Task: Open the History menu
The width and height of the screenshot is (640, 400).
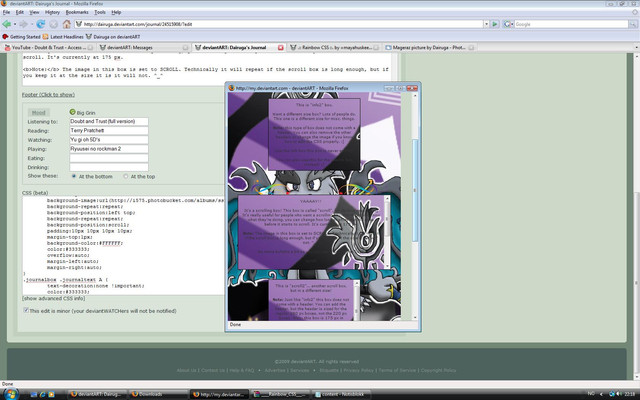Action: pyautogui.click(x=52, y=12)
